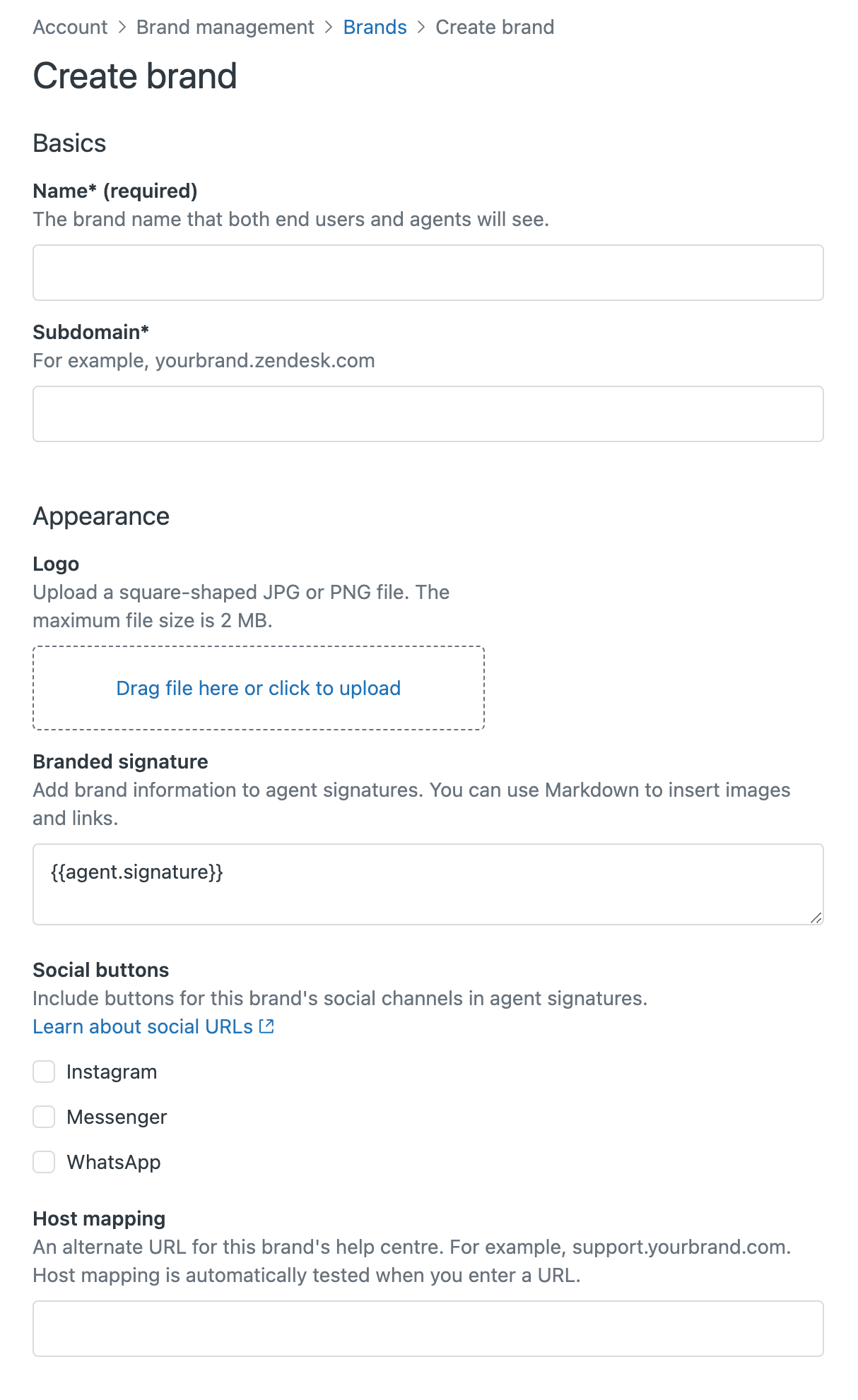
Task: Click the Branded signature text area
Action: 428,884
